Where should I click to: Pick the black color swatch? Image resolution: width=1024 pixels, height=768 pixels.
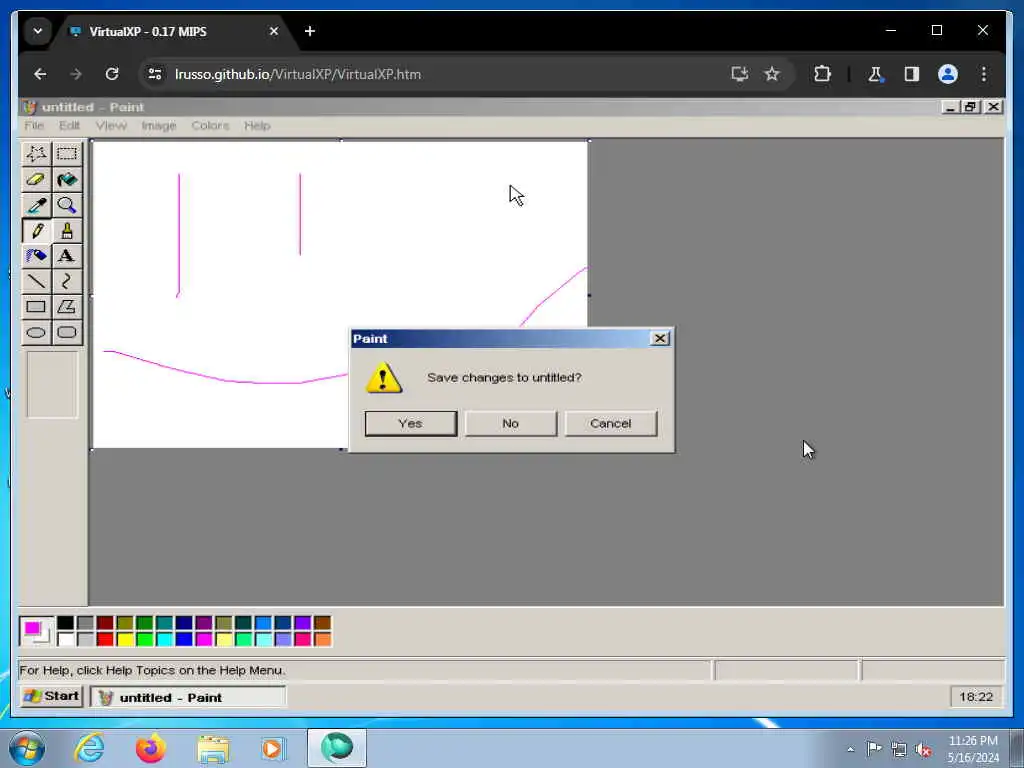tap(65, 622)
